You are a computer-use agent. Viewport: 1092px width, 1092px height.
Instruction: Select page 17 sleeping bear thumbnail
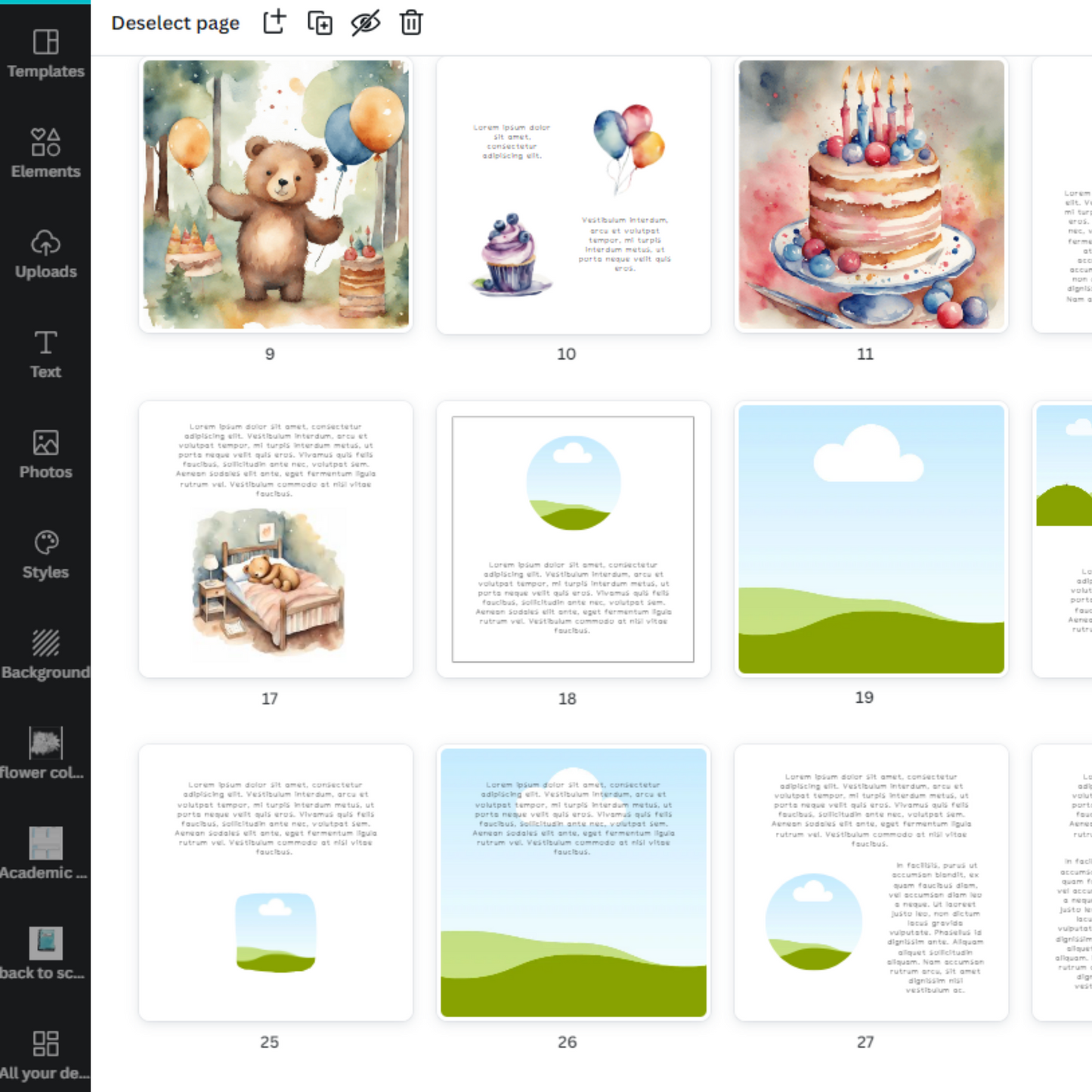coord(276,539)
